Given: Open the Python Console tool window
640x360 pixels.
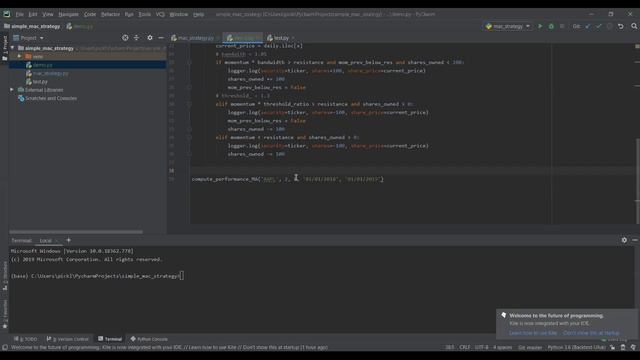Looking at the screenshot, I should [x=149, y=339].
